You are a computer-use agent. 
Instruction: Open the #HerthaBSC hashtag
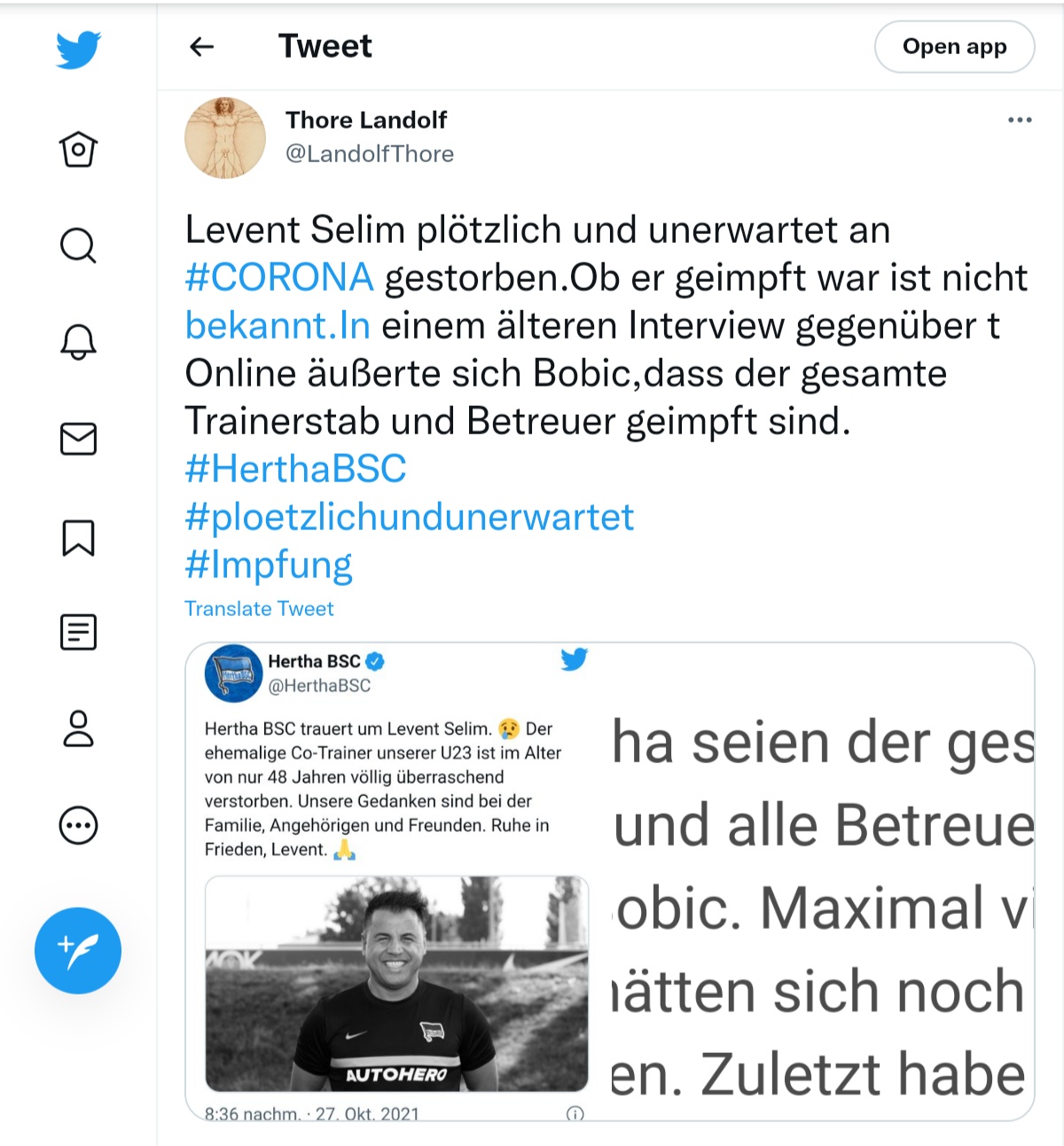point(295,469)
